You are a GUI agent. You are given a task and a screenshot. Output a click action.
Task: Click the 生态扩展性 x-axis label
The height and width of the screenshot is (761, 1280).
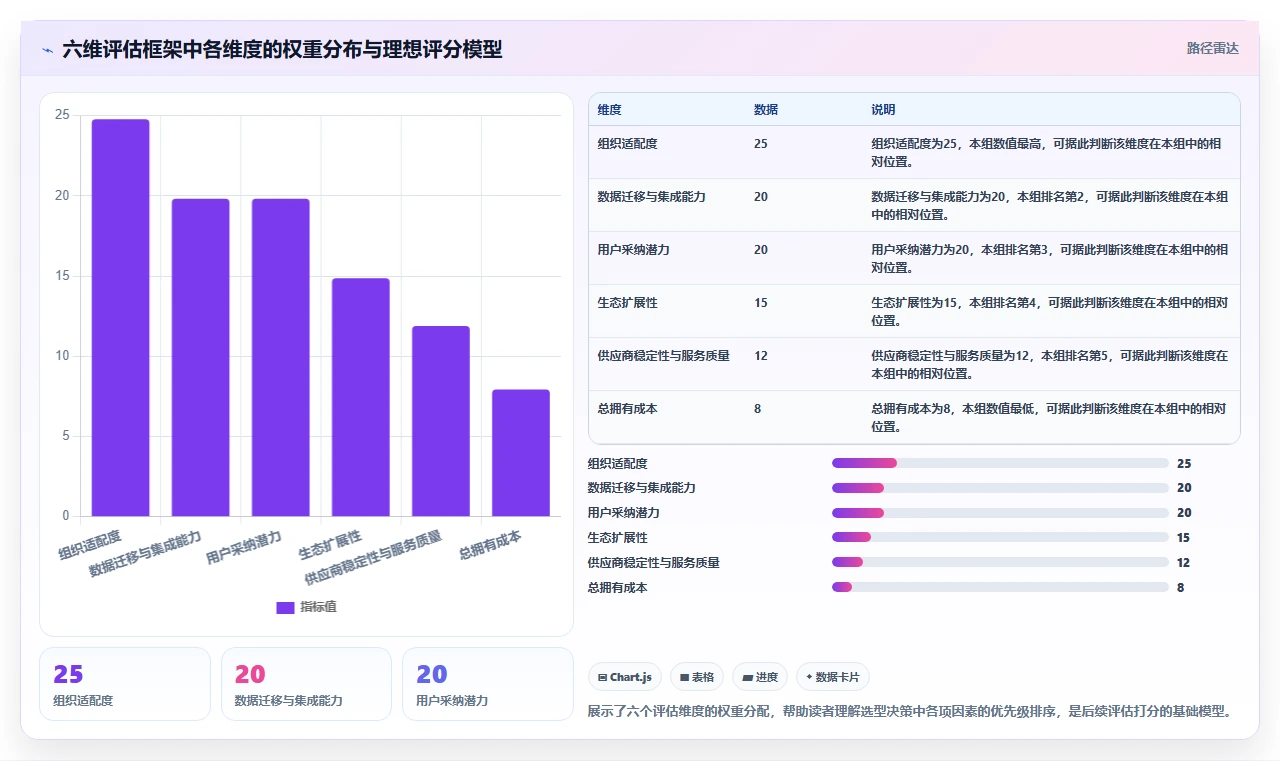pos(330,545)
